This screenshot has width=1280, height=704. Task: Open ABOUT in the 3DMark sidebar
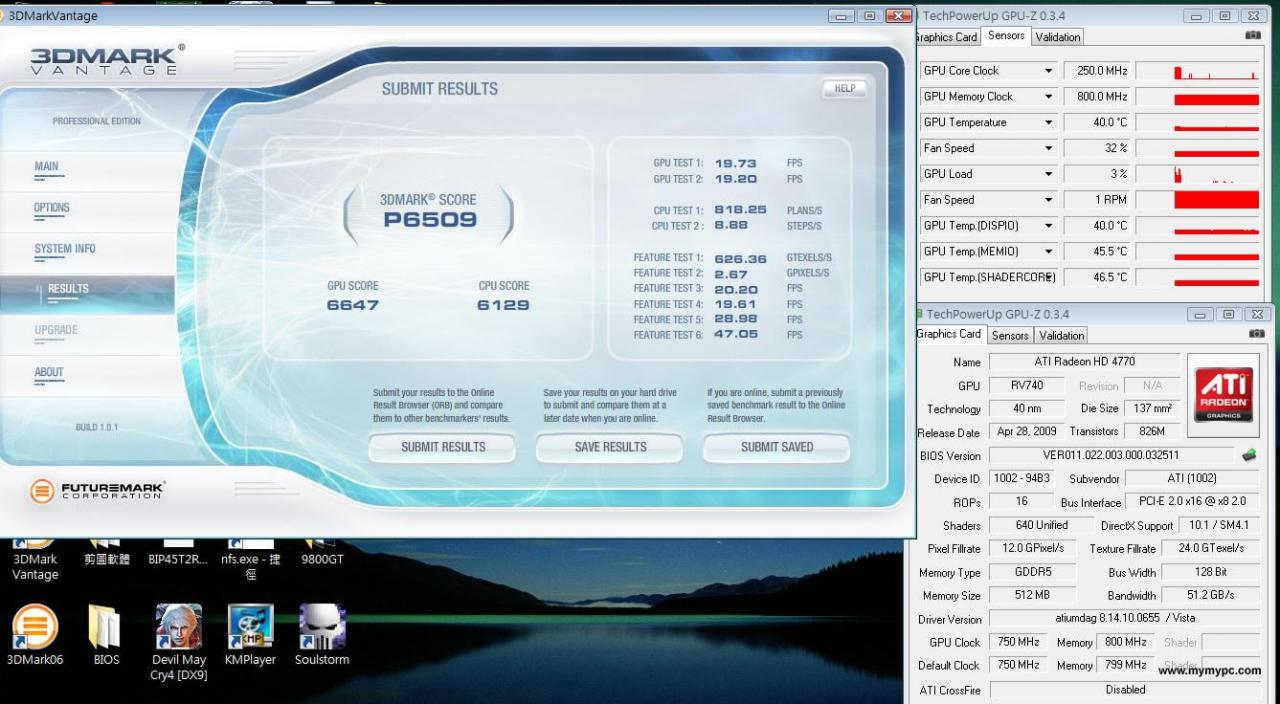pos(49,372)
